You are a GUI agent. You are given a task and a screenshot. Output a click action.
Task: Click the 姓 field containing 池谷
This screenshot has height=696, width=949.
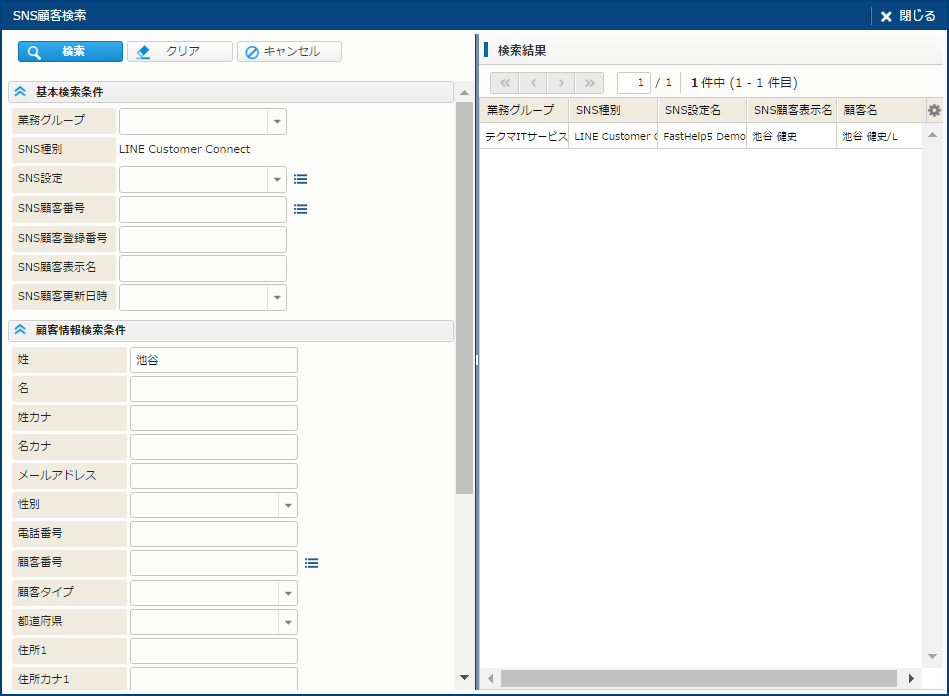coord(214,360)
